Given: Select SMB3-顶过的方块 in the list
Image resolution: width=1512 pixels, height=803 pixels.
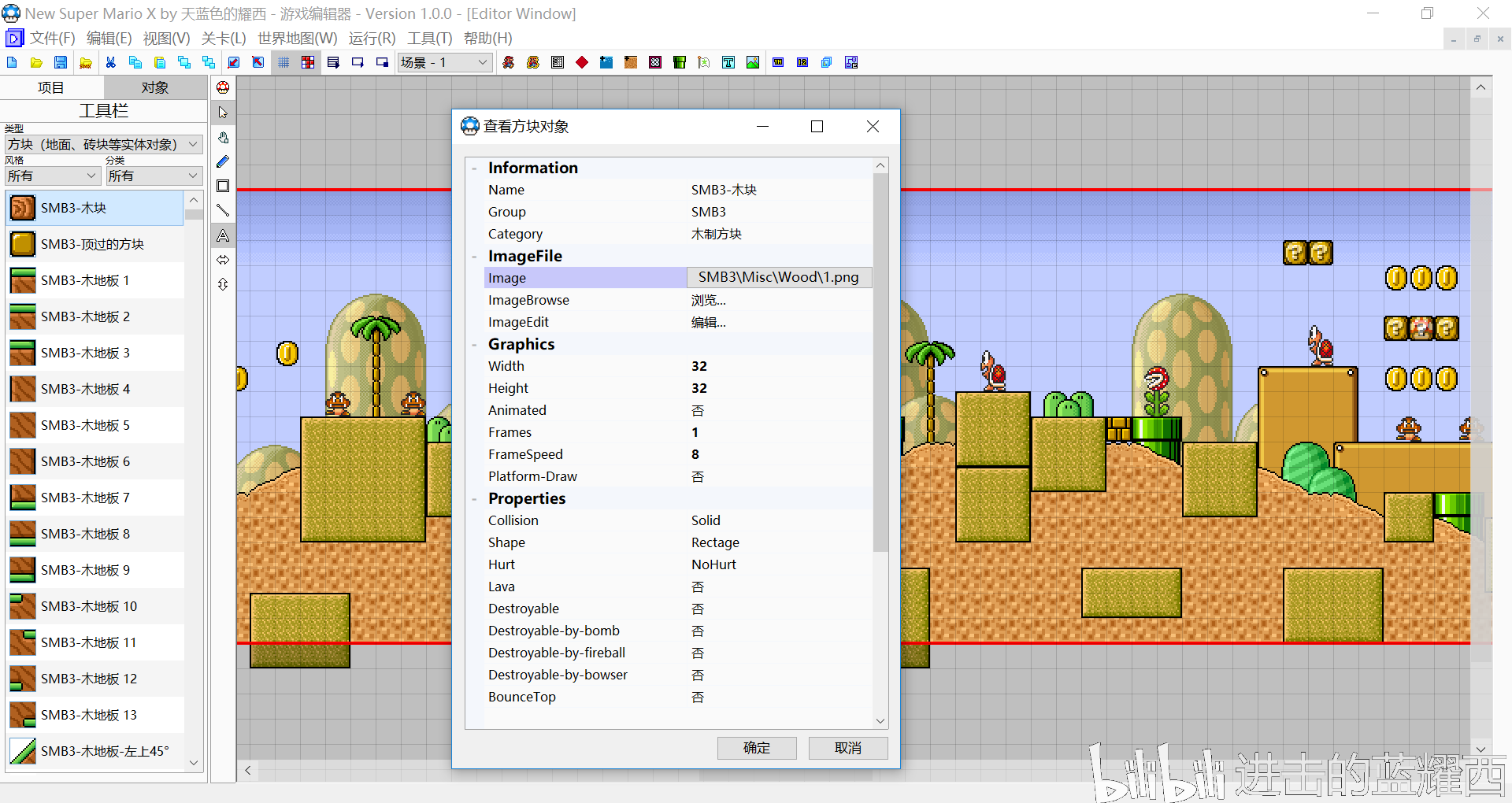Looking at the screenshot, I should tap(95, 244).
